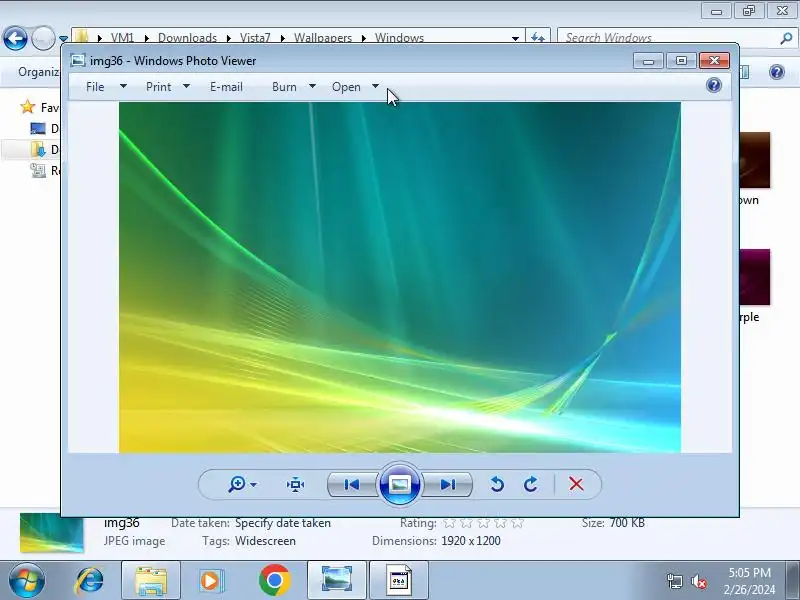Fit image to window (actual size button)
This screenshot has width=800, height=600.
(295, 484)
